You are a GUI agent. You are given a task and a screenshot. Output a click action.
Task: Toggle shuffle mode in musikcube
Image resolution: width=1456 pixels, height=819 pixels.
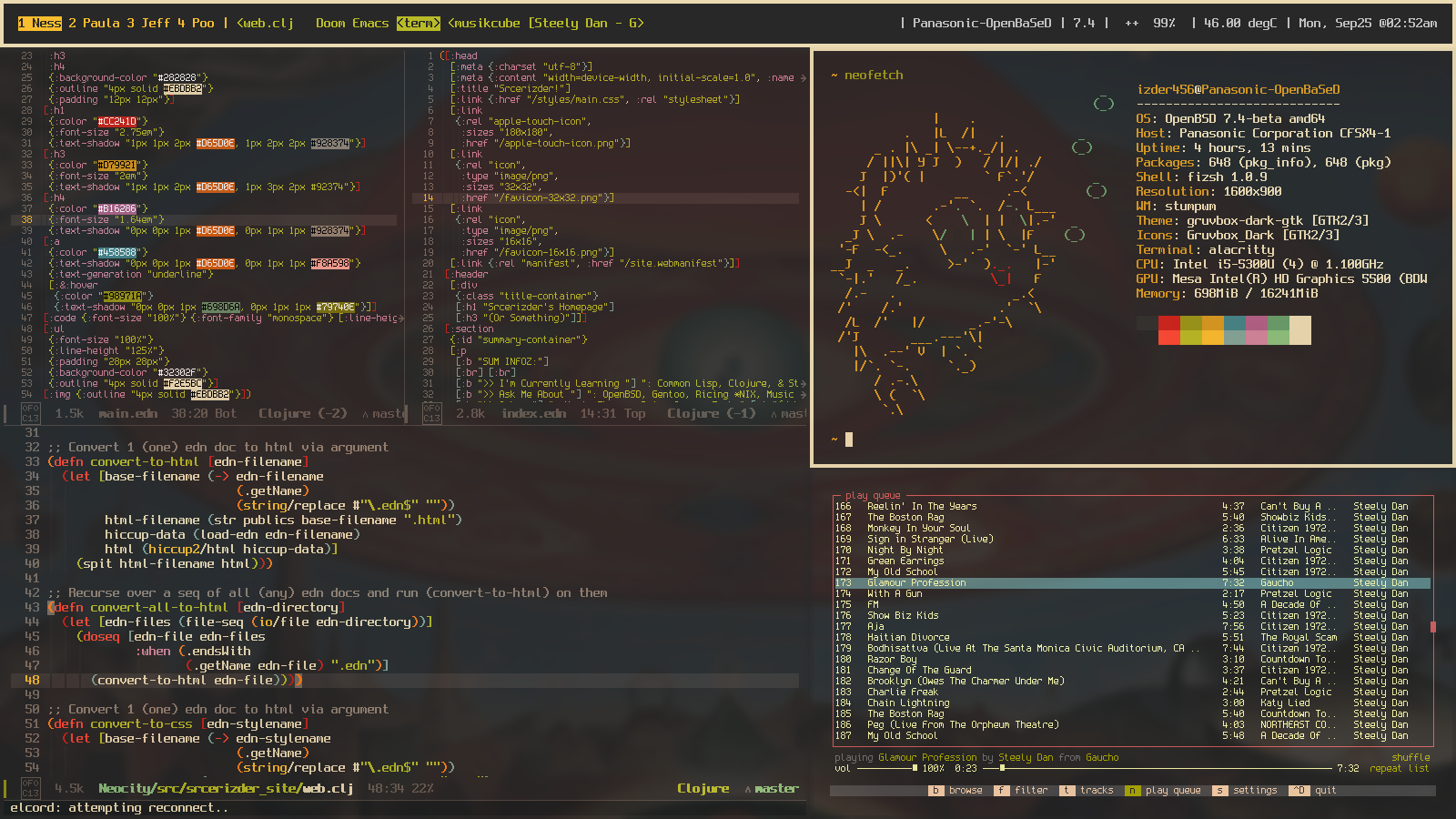pos(1410,757)
